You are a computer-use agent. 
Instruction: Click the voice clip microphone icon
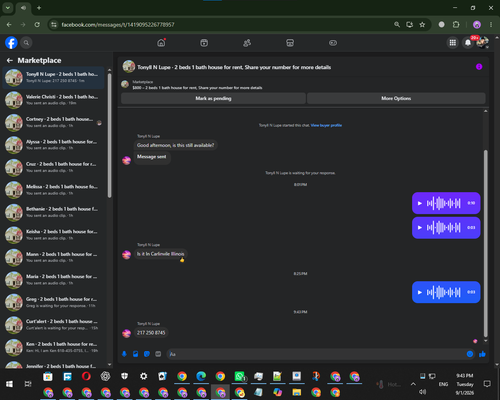tap(124, 354)
